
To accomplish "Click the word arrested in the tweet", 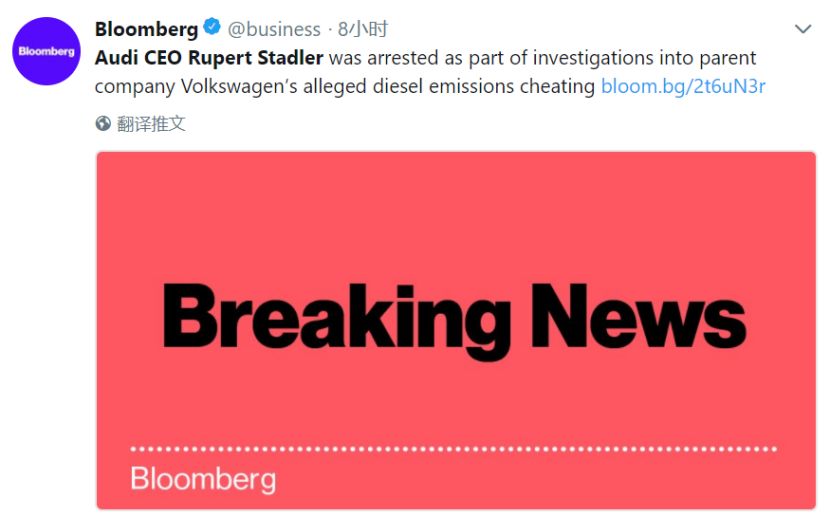I will 397,58.
